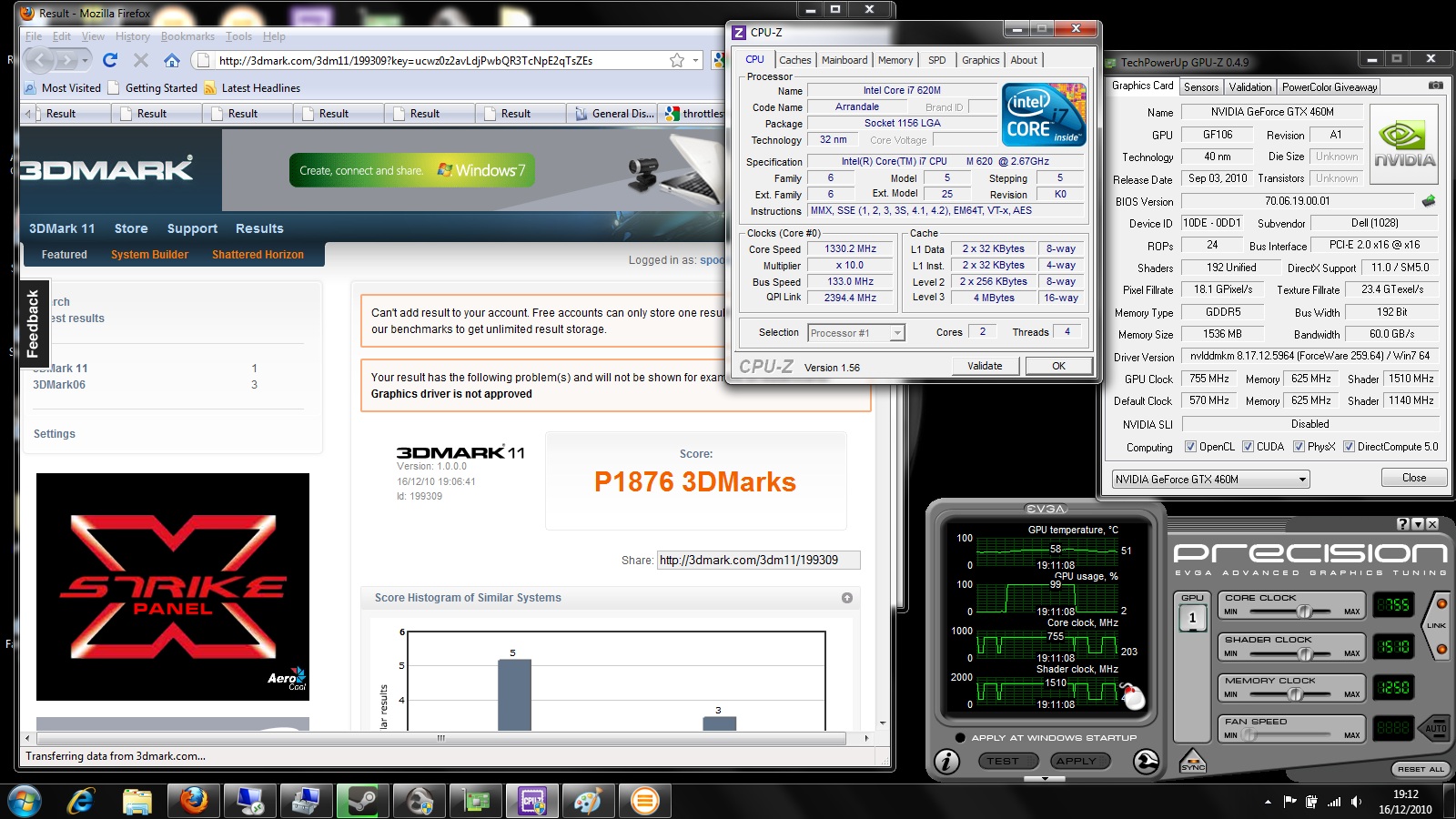Viewport: 1456px width, 819px height.
Task: Open the Feedback side tab
Action: [x=34, y=324]
